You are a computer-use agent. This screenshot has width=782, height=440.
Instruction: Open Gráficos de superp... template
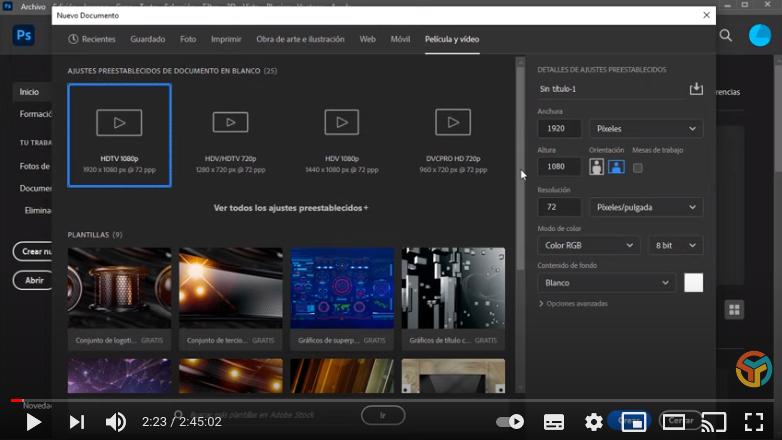click(342, 298)
